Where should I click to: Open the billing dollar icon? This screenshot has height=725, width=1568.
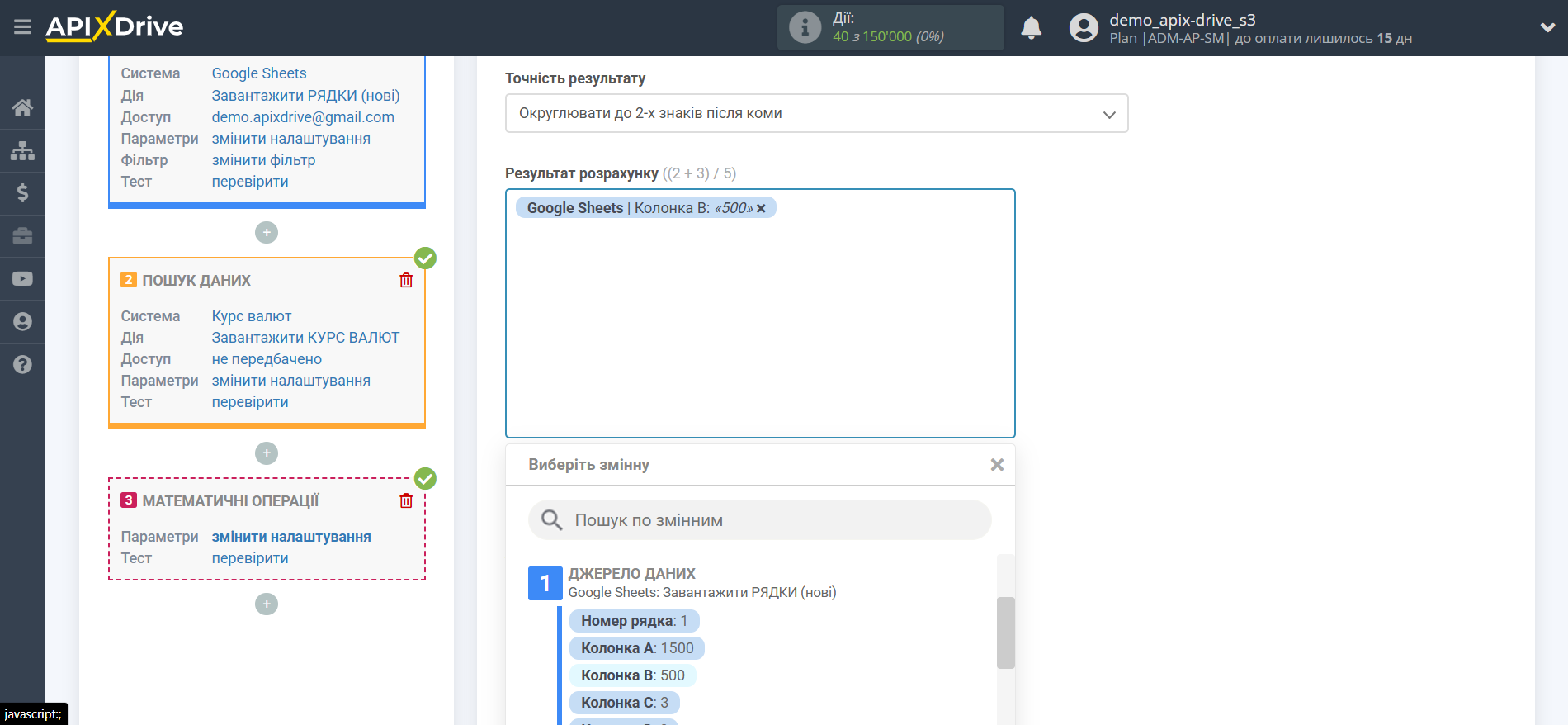point(22,193)
